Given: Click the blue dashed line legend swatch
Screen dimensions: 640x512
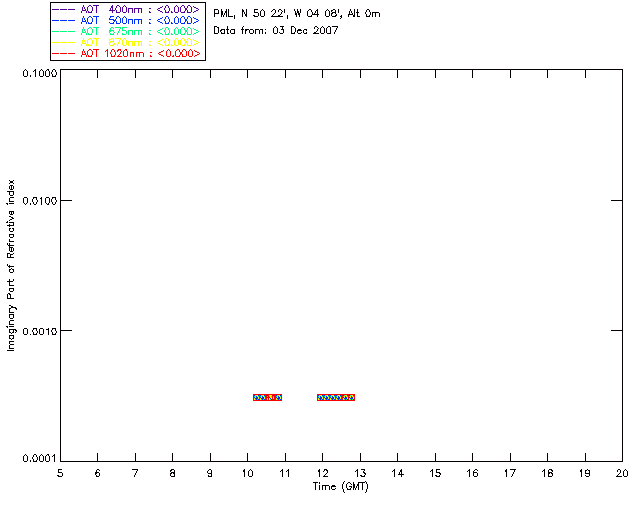Looking at the screenshot, I should click(64, 20).
